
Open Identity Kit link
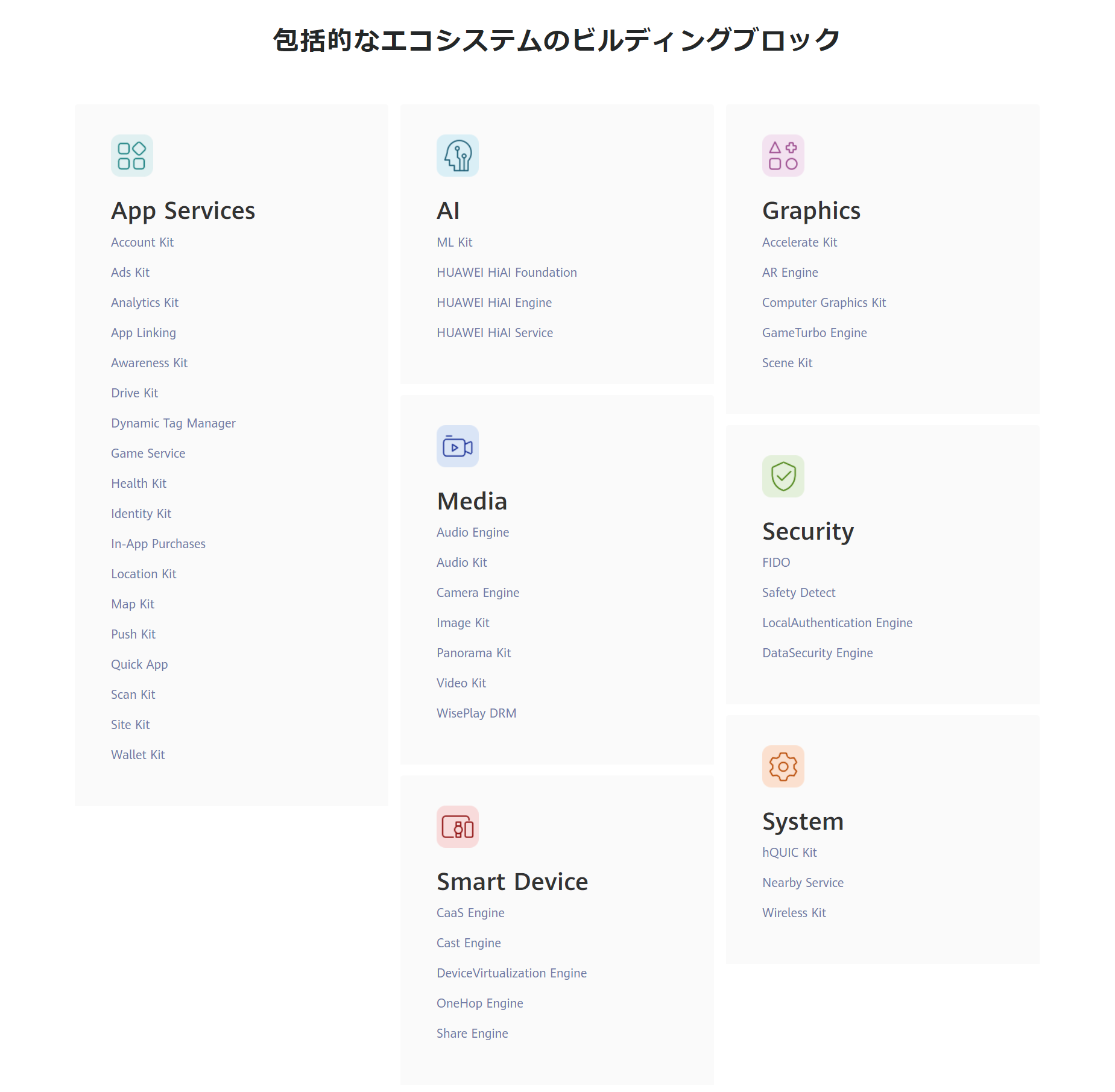coord(141,514)
